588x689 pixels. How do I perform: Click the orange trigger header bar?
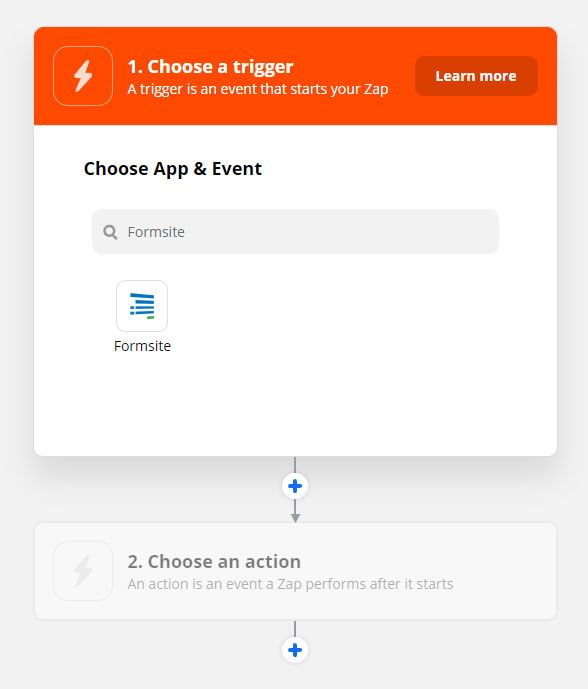coord(295,76)
